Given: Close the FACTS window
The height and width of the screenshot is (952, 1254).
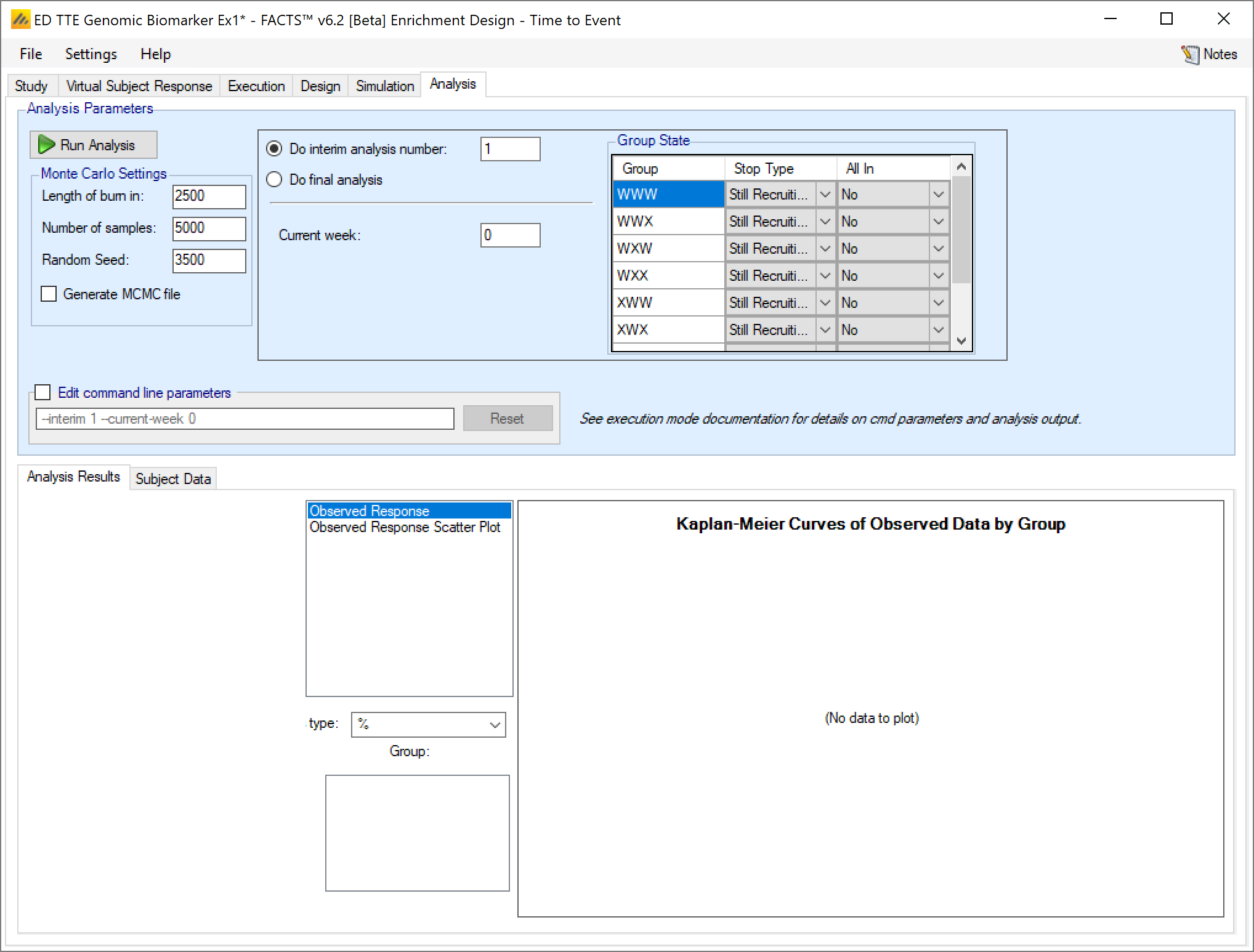Looking at the screenshot, I should (x=1223, y=19).
